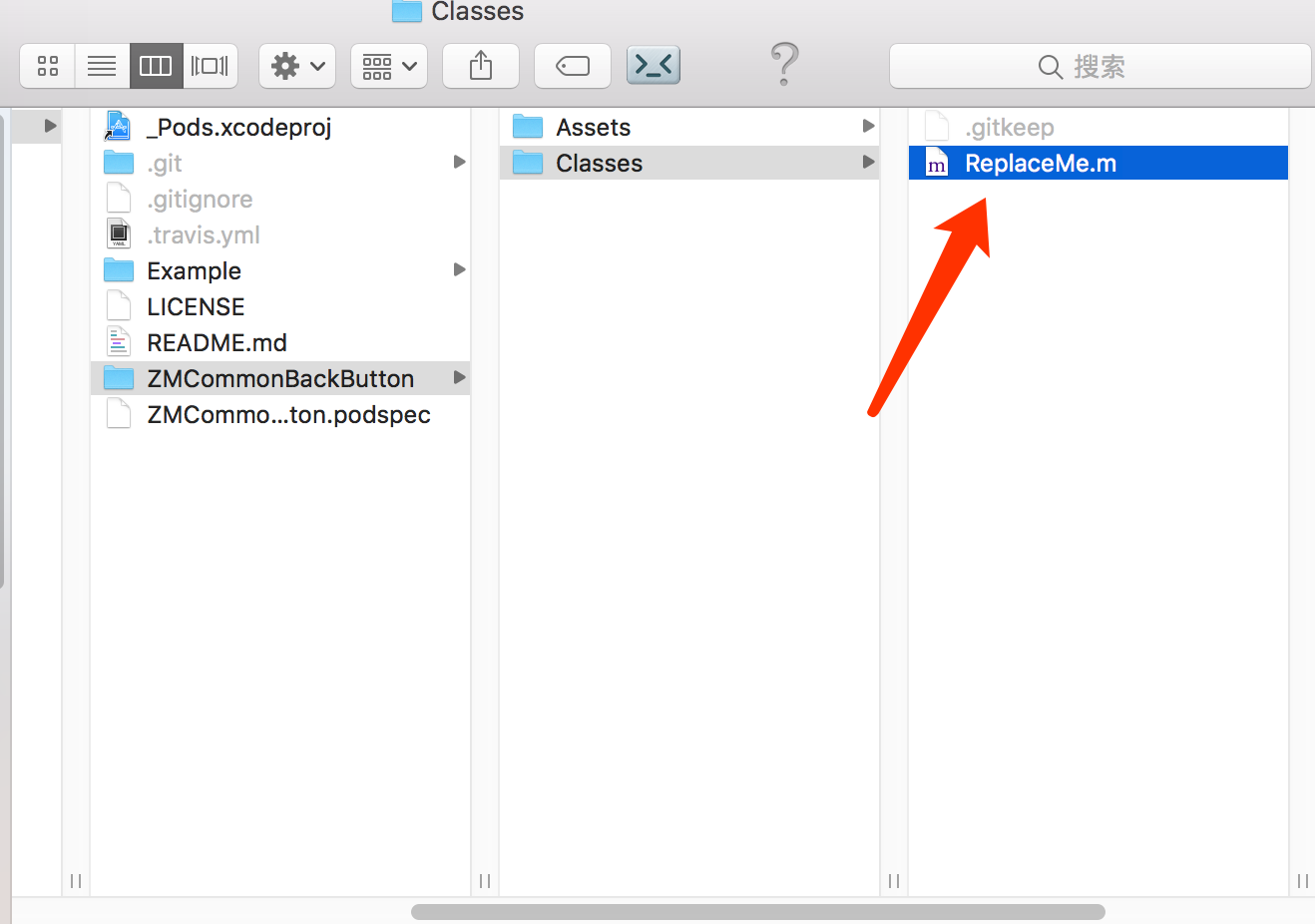
Task: Select Example folder name
Action: pos(194,270)
